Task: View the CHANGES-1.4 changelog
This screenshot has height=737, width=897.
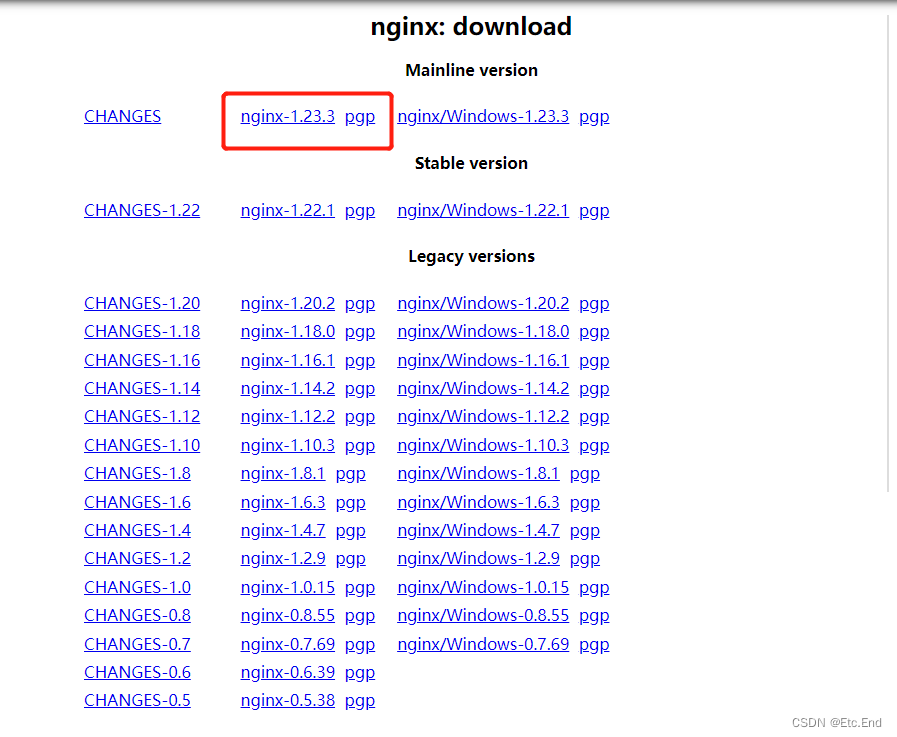Action: pyautogui.click(x=137, y=530)
